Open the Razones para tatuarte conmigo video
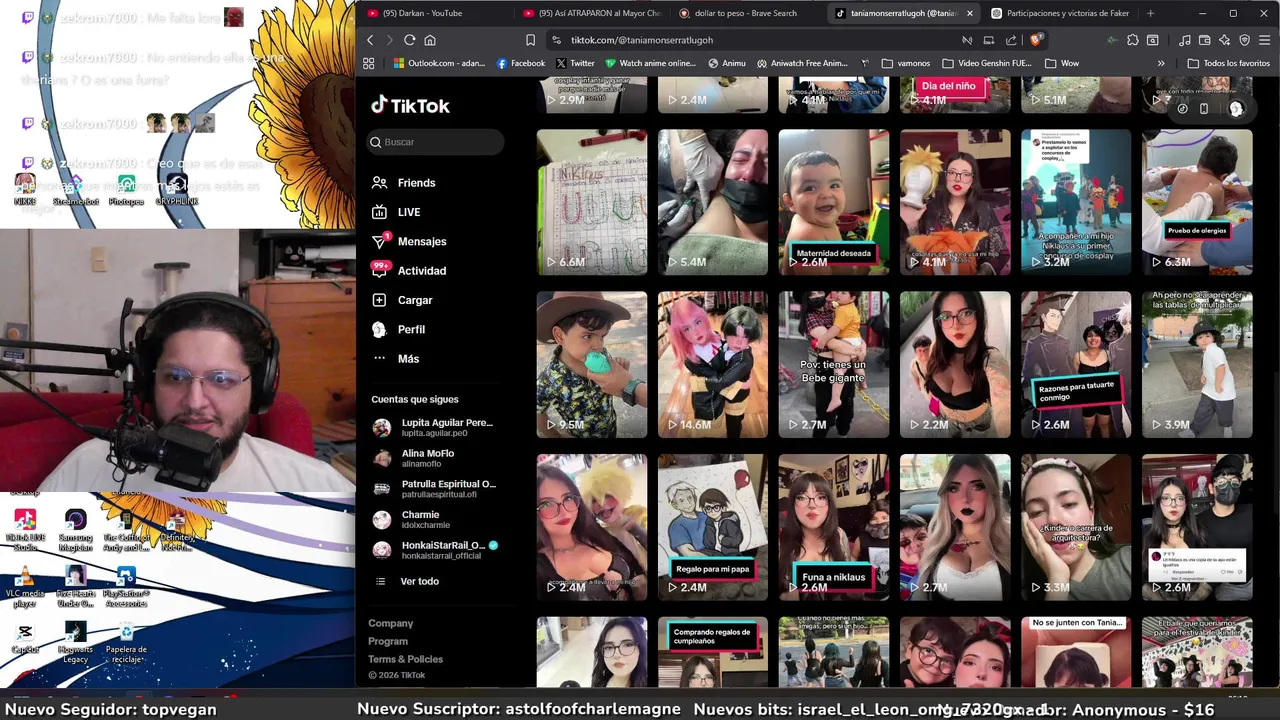 click(x=1076, y=365)
